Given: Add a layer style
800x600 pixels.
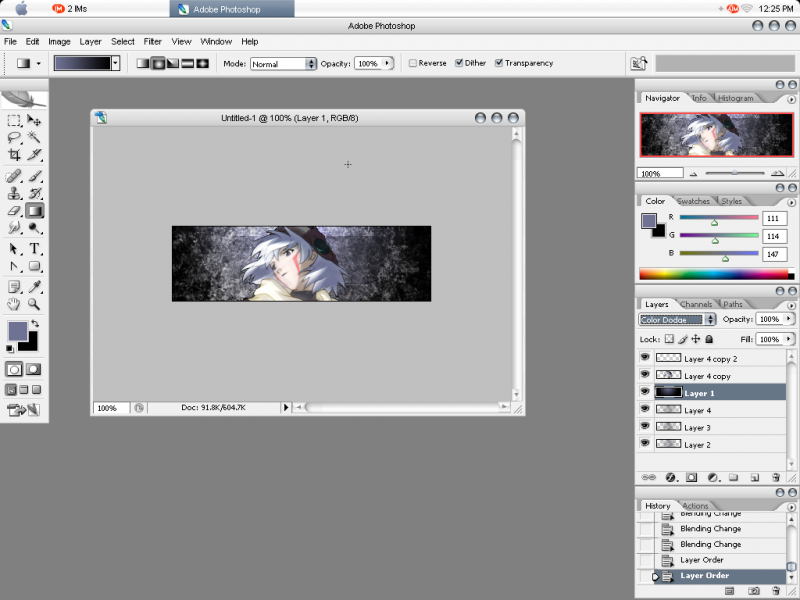Looking at the screenshot, I should click(x=670, y=478).
